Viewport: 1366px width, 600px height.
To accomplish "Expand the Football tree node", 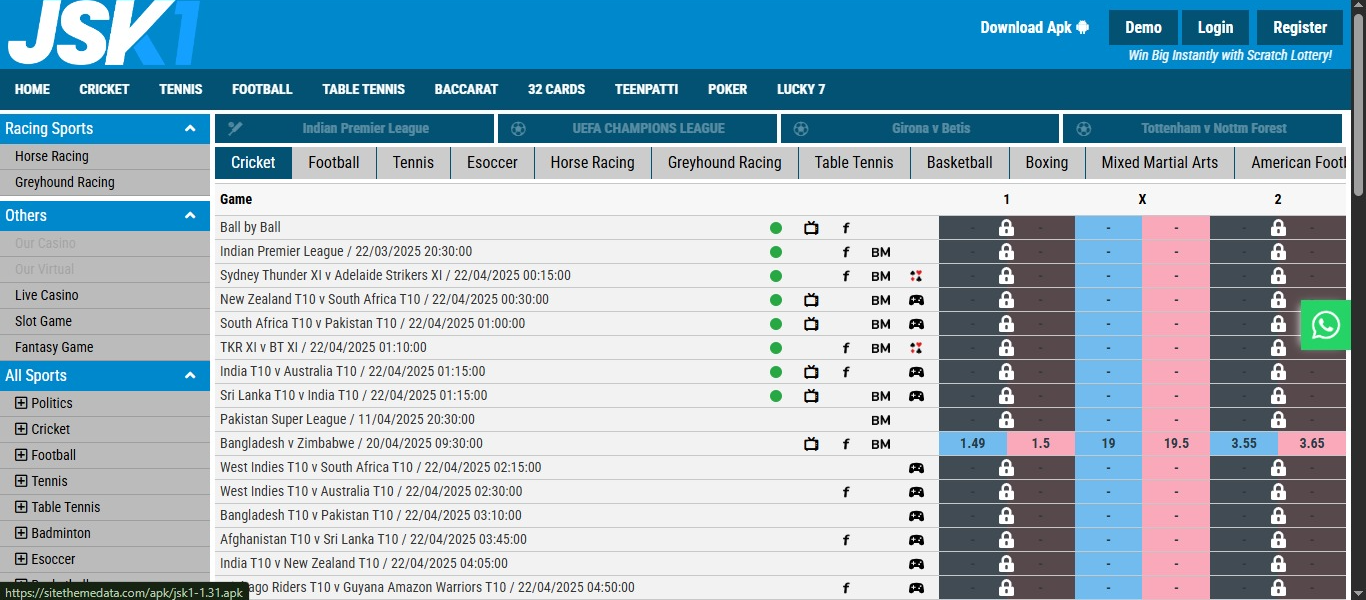I will tap(21, 455).
